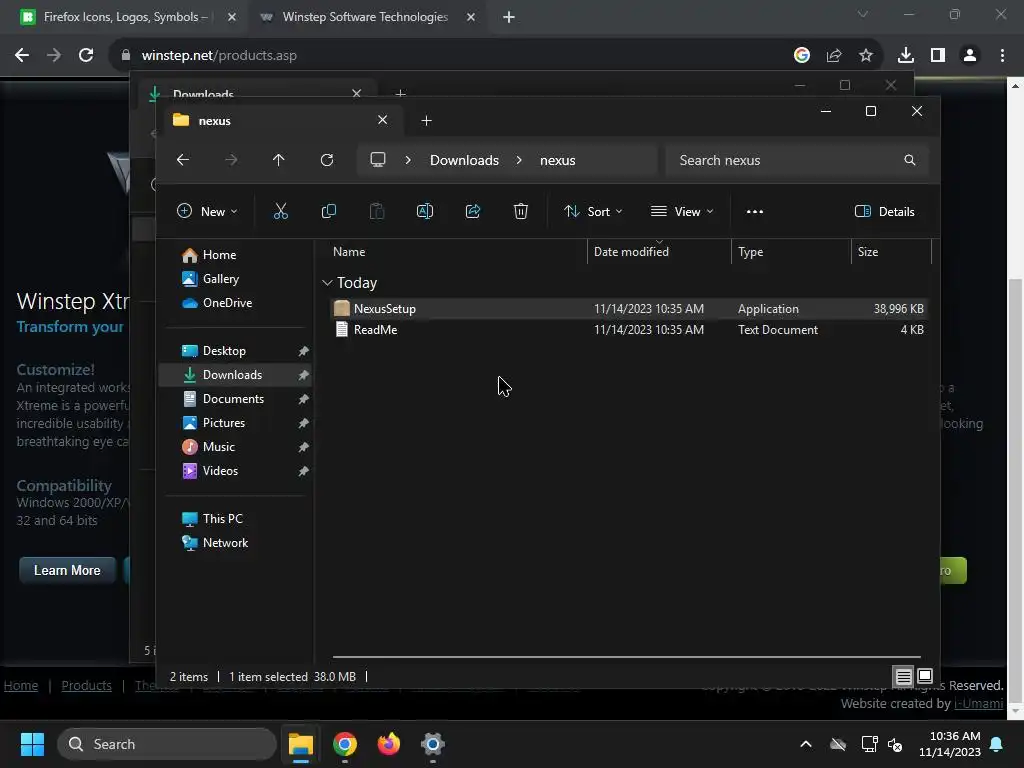Toggle the Details pane button
Image resolution: width=1024 pixels, height=768 pixels.
[884, 212]
